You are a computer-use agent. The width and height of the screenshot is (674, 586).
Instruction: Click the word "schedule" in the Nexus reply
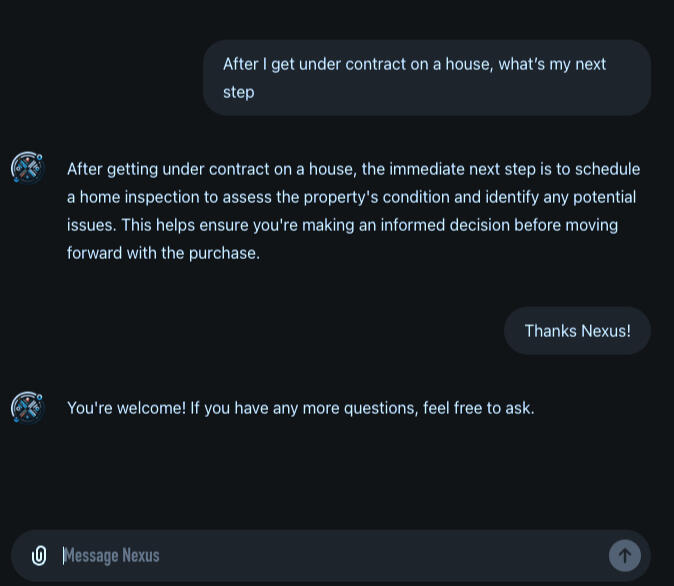pyautogui.click(x=607, y=169)
